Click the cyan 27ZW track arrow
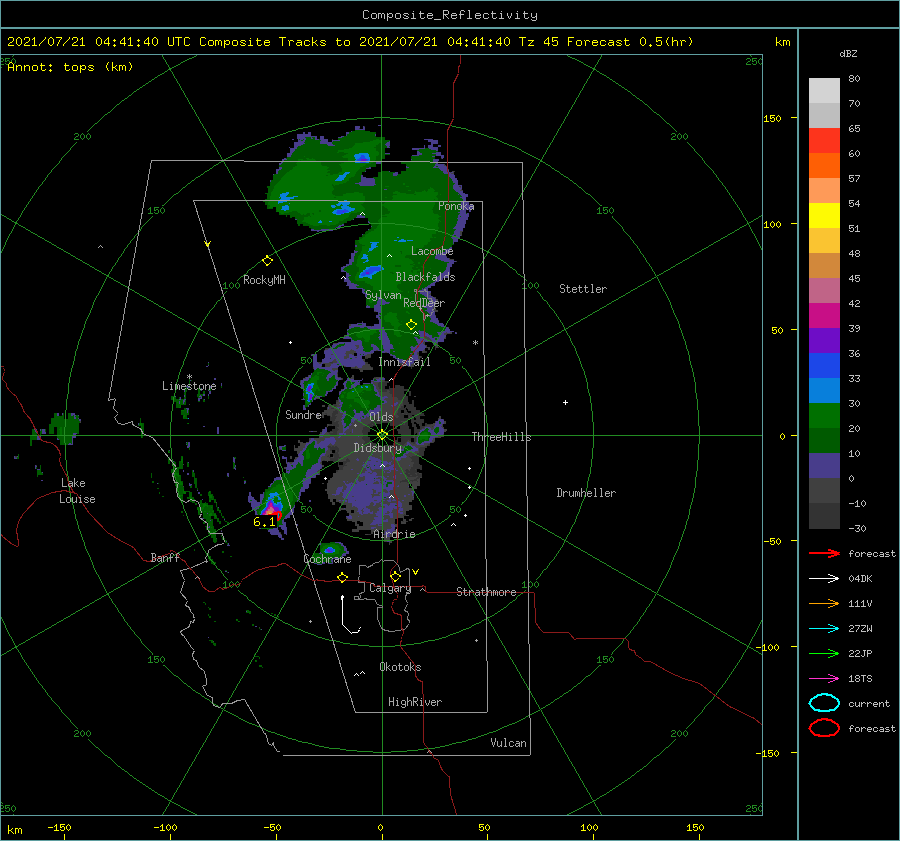The width and height of the screenshot is (900, 841). tap(824, 629)
